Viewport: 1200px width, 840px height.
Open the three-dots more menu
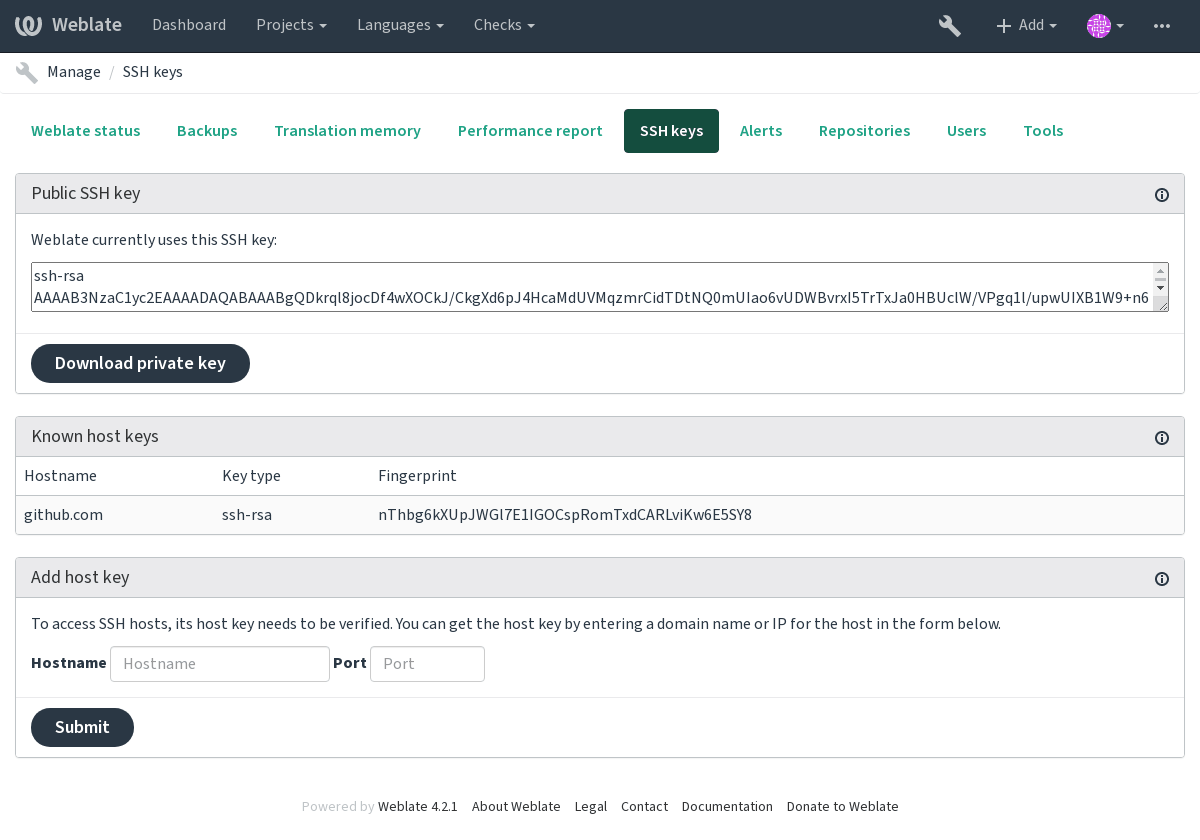1162,26
